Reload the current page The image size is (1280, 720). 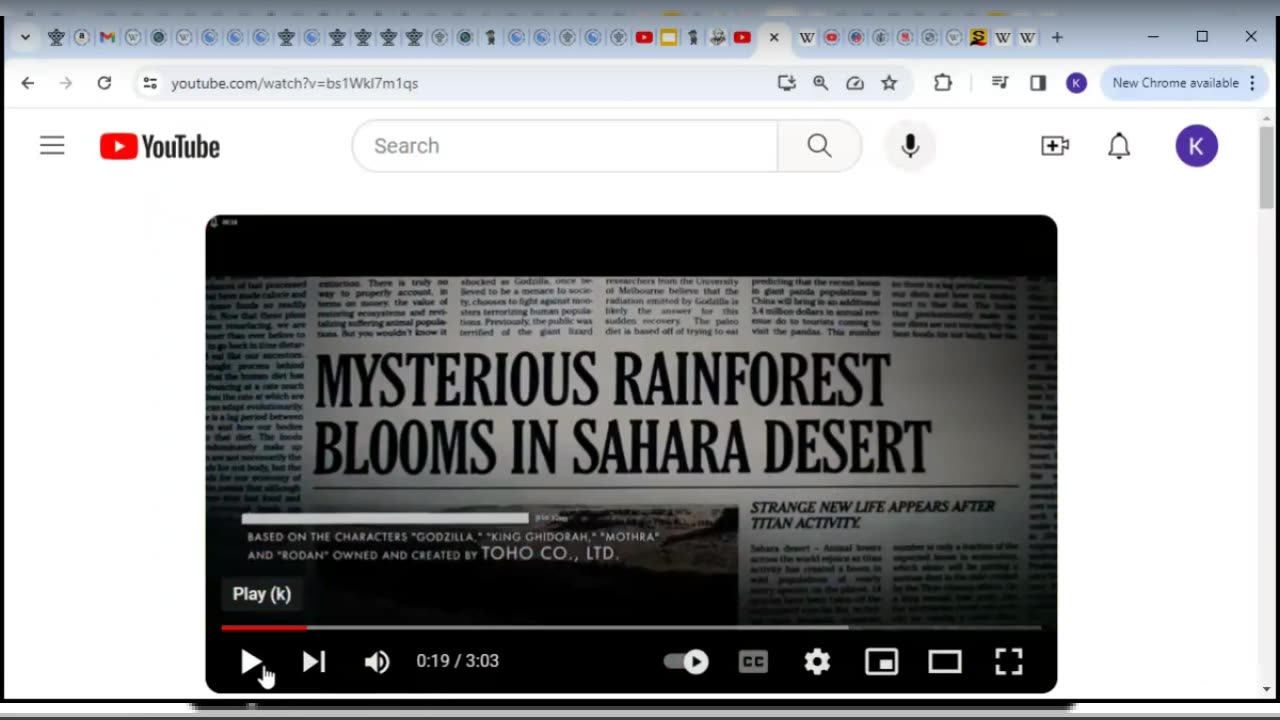coord(104,83)
